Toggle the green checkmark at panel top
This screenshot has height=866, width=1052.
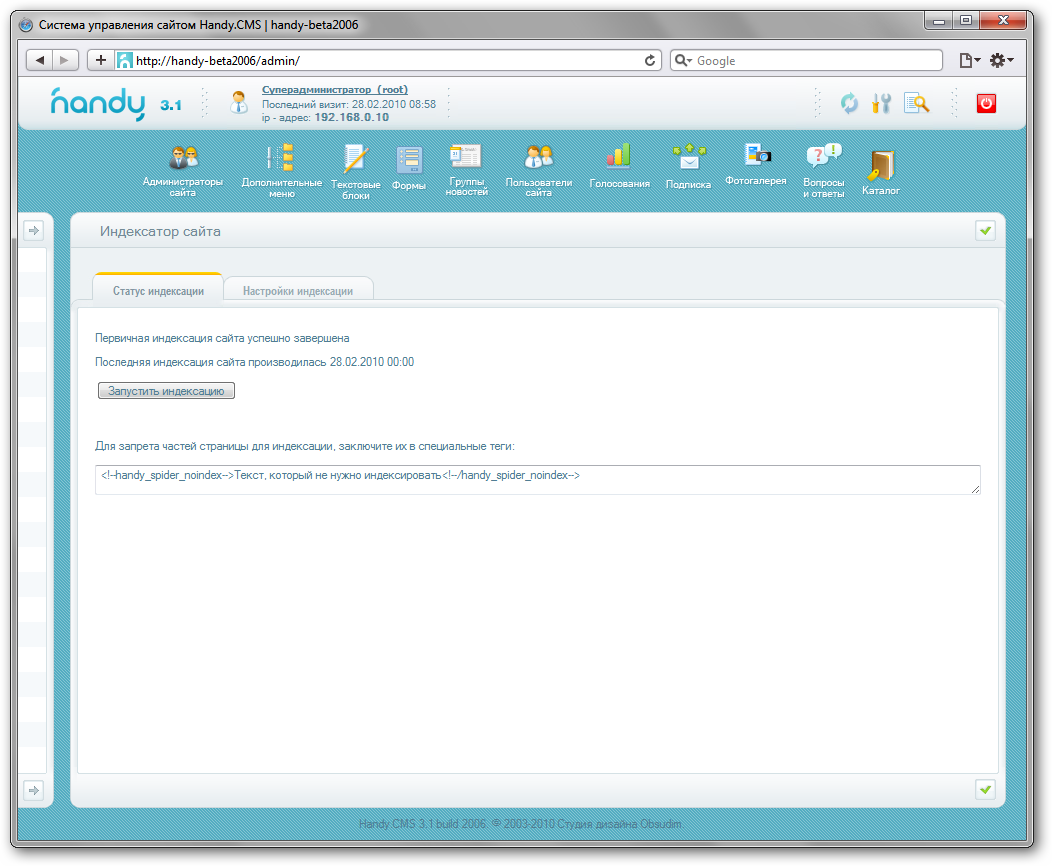click(986, 231)
